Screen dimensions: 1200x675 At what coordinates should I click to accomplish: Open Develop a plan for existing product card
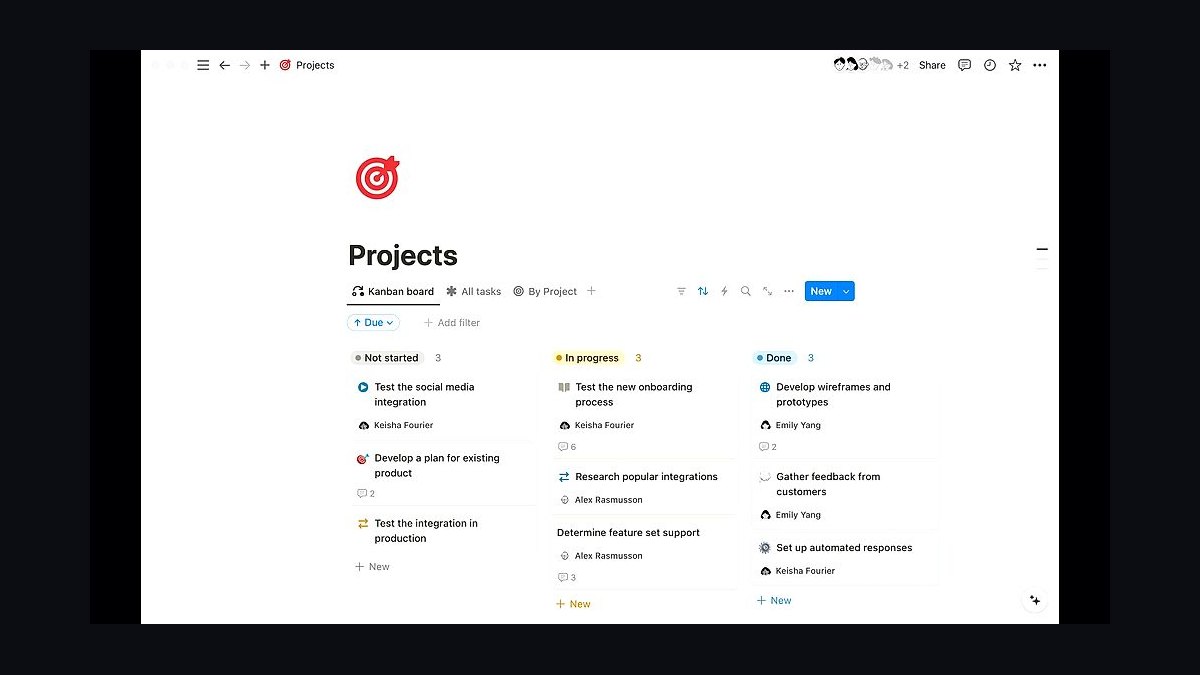click(442, 475)
